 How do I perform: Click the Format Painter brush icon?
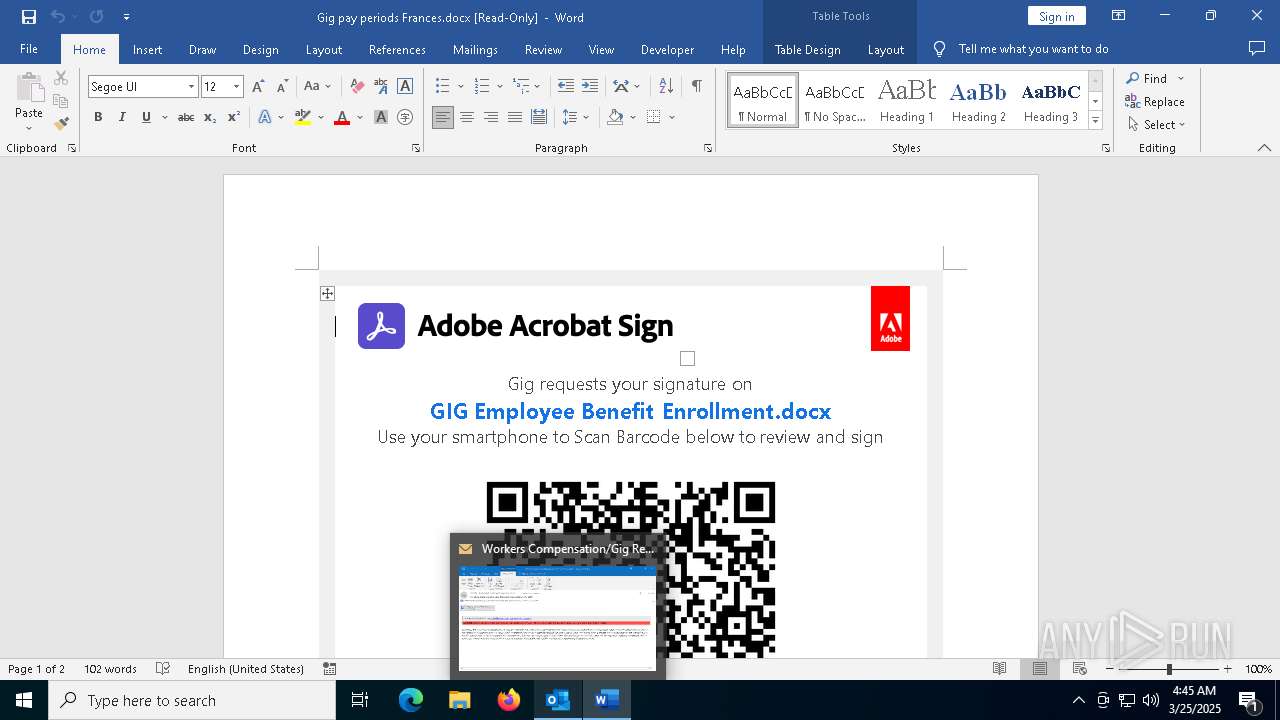[61, 124]
